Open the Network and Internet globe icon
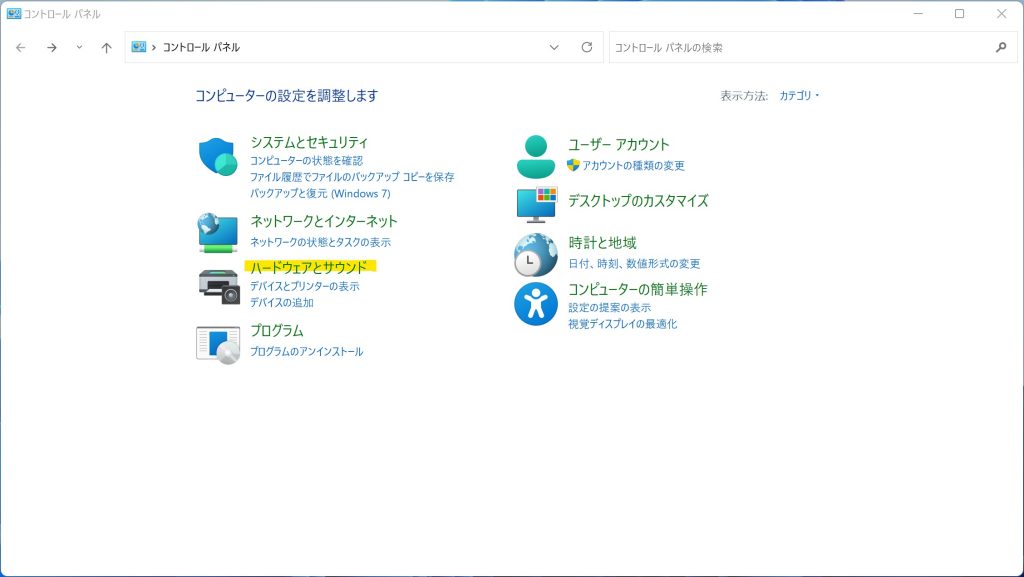 (x=217, y=232)
